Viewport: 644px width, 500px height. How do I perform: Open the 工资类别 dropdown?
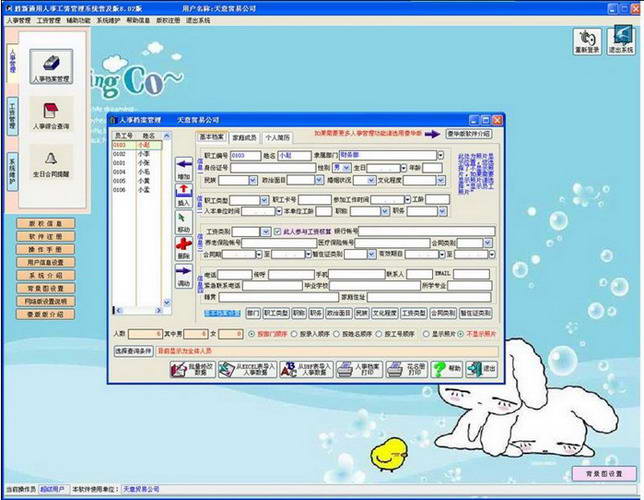point(266,232)
